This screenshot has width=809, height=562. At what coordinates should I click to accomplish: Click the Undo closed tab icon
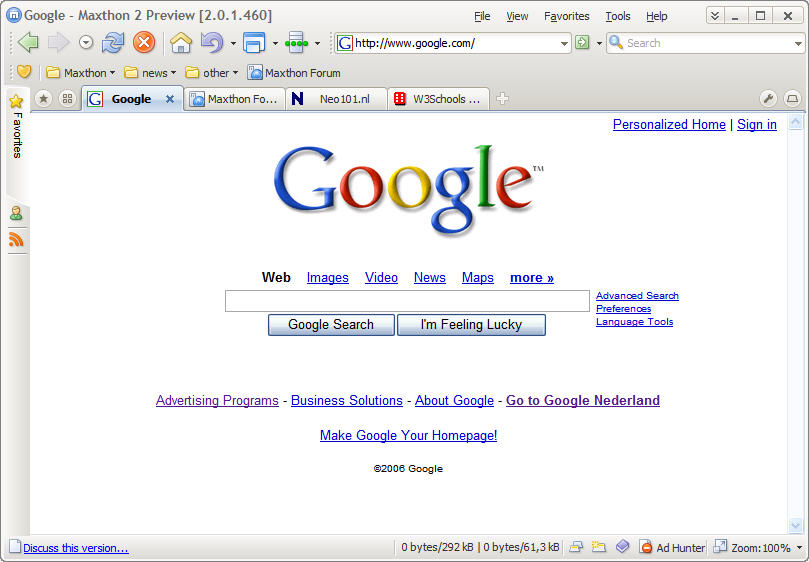coord(212,42)
